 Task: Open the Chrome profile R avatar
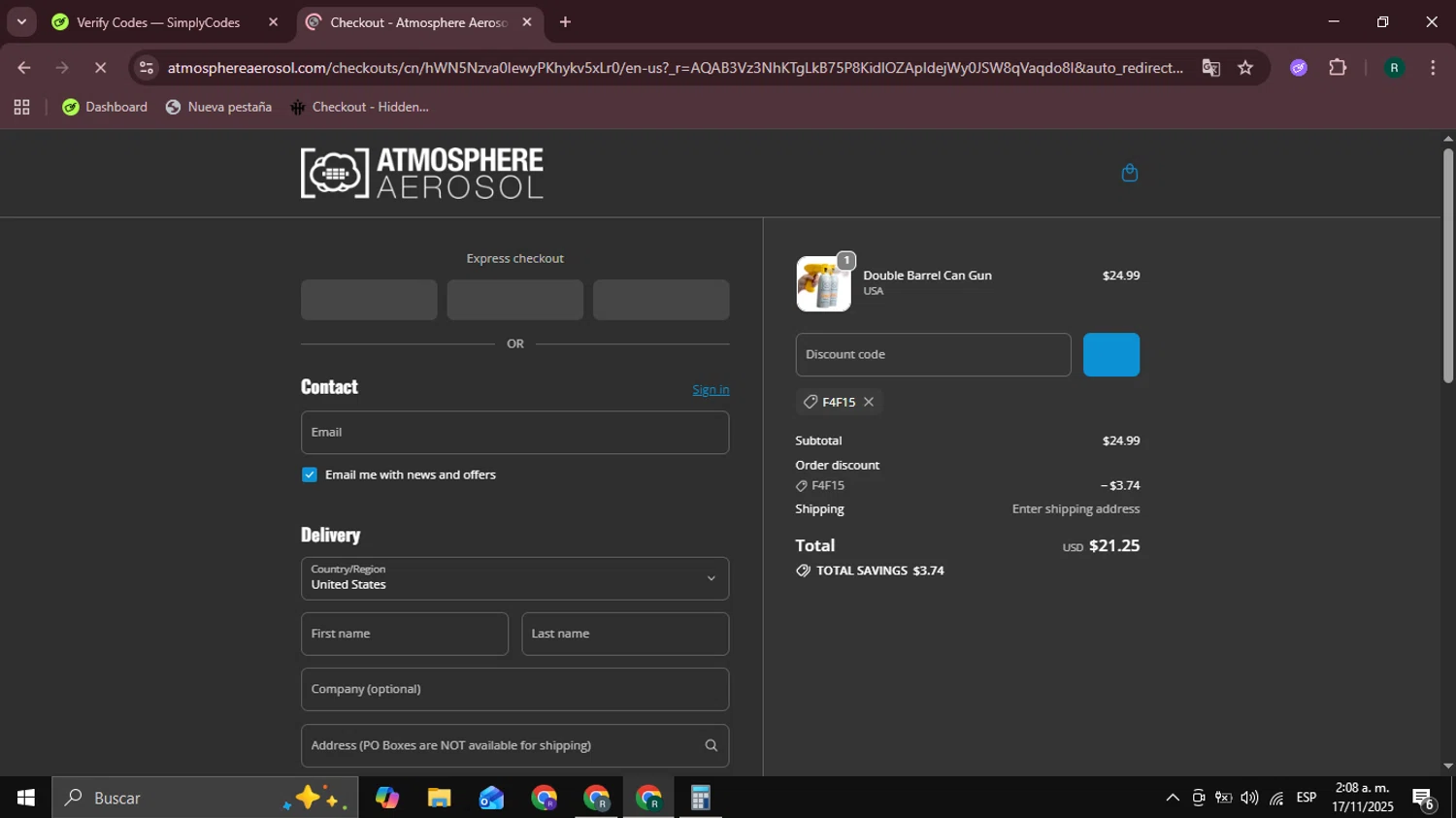tap(1394, 68)
